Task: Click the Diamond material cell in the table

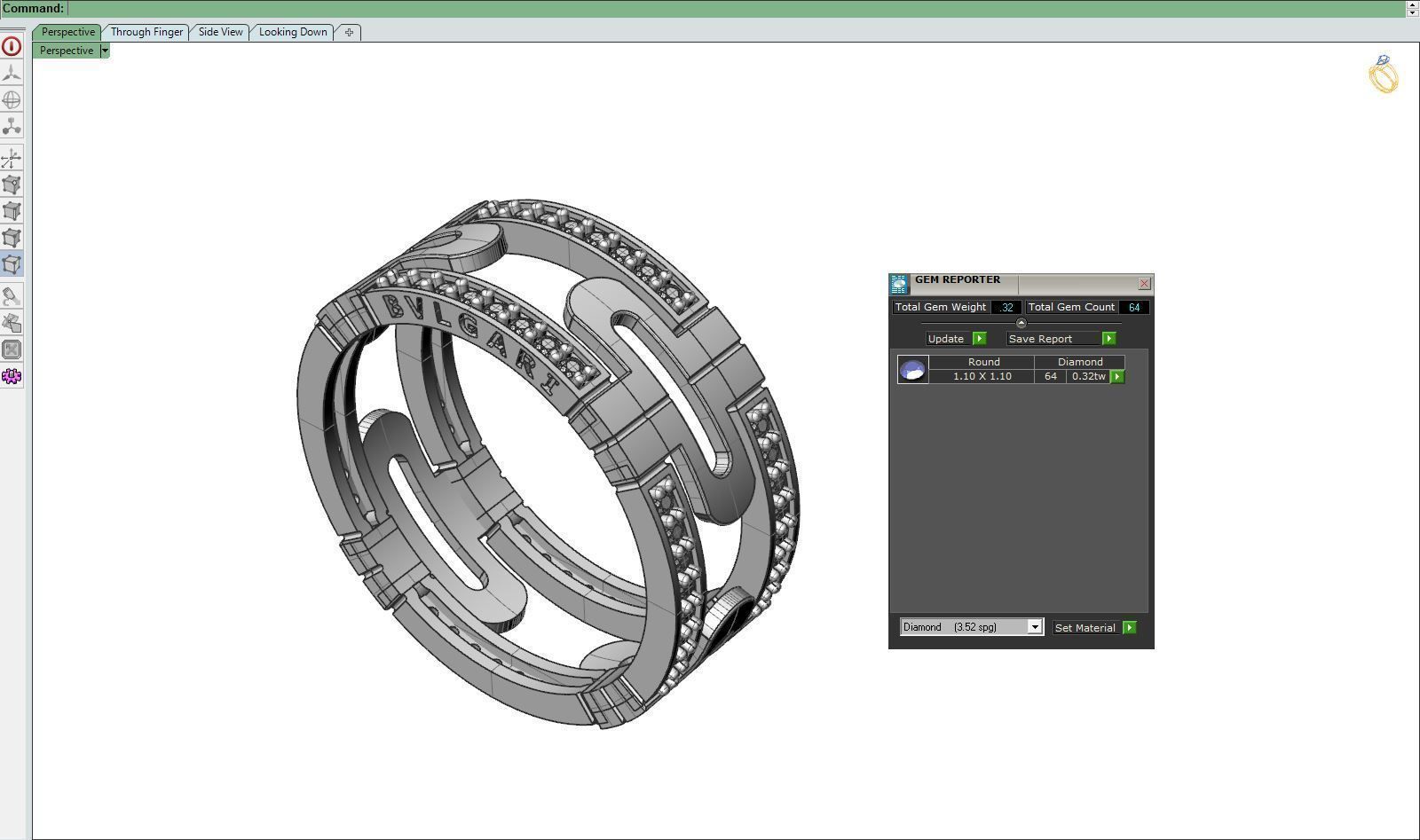Action: click(x=1080, y=362)
